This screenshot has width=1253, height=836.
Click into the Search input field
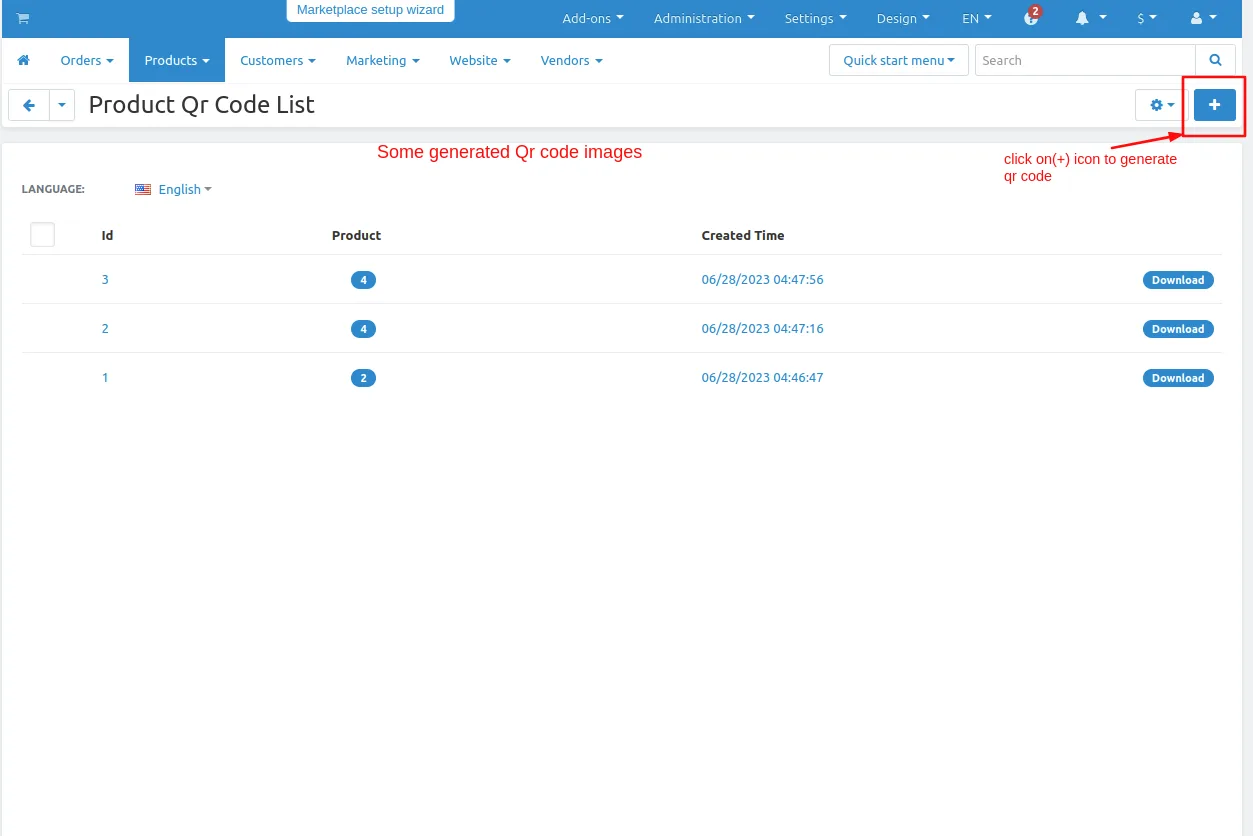click(1085, 60)
